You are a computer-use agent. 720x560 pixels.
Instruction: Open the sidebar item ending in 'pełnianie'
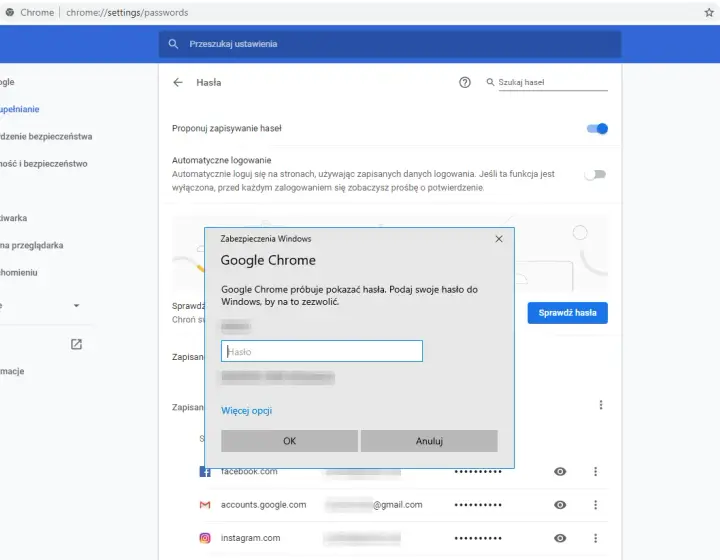(20, 109)
